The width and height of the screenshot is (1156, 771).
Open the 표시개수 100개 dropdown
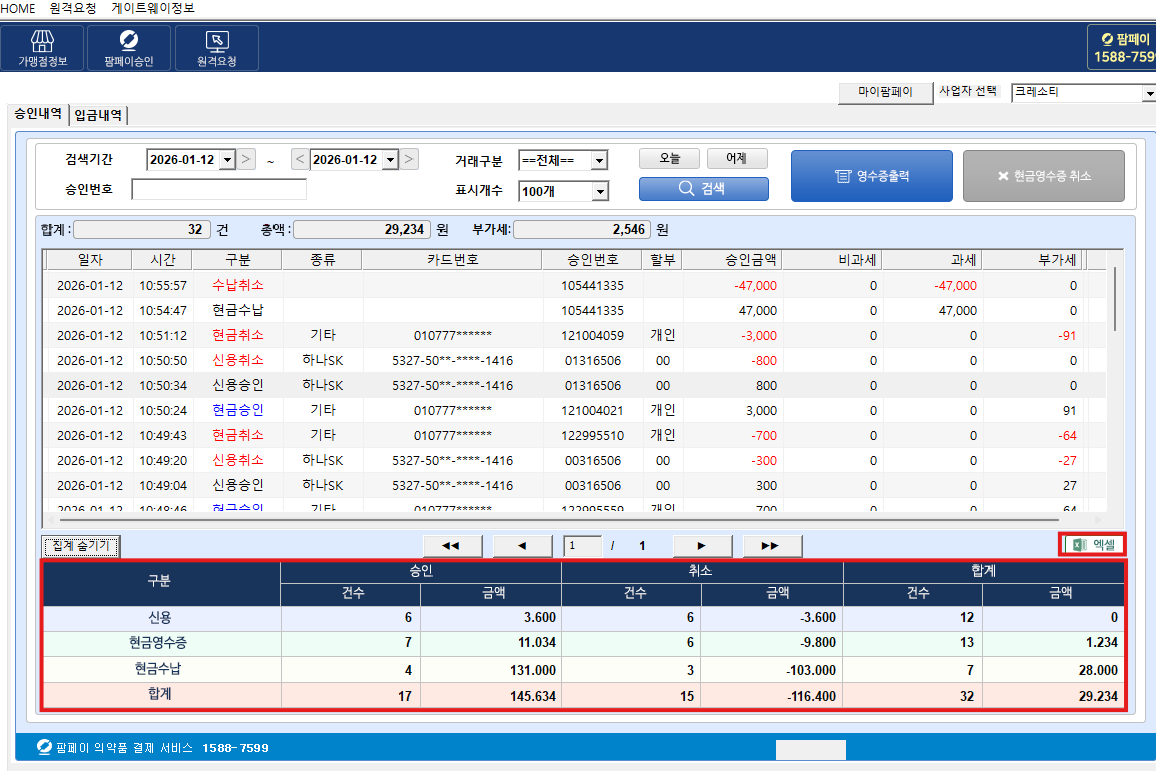tap(599, 191)
